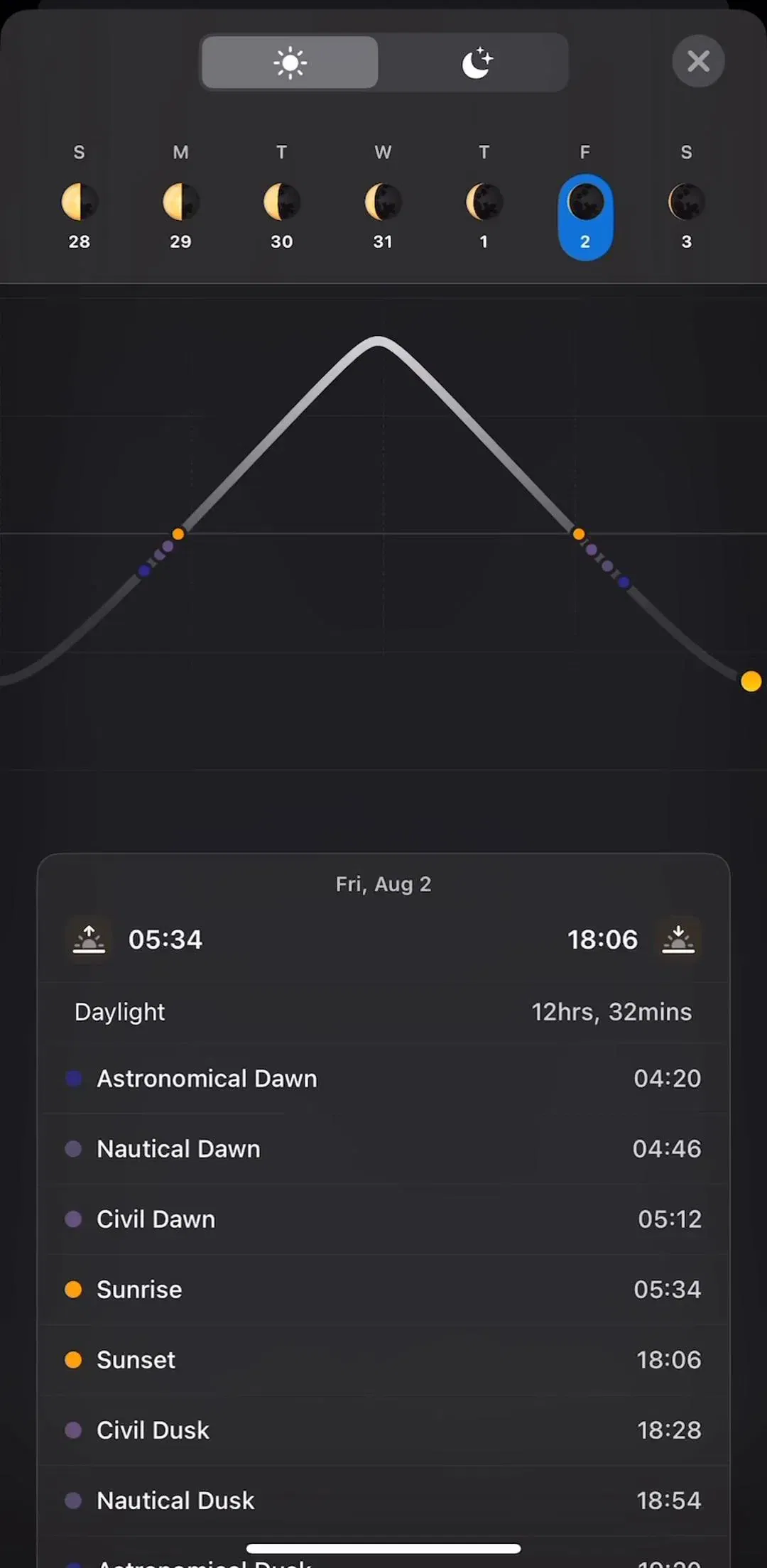Tap the Civil Dusk 18:28 entry

[x=383, y=1430]
